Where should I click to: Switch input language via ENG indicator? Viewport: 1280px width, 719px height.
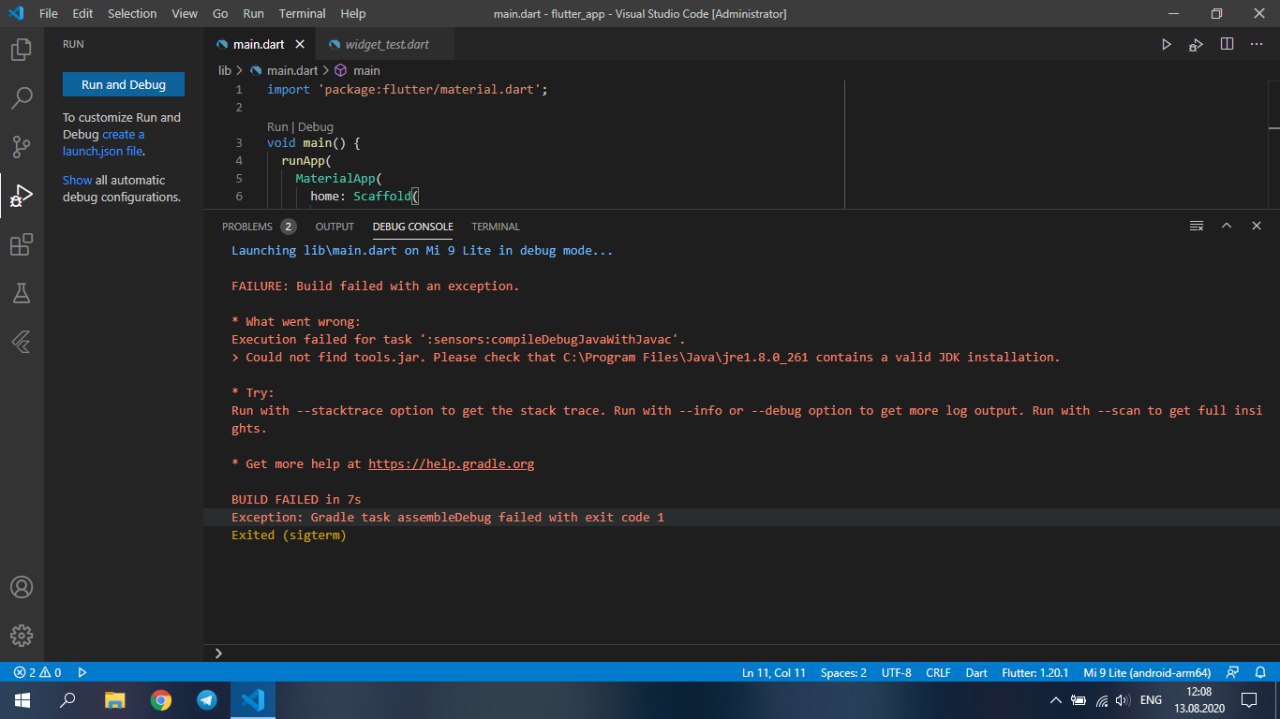click(1151, 700)
